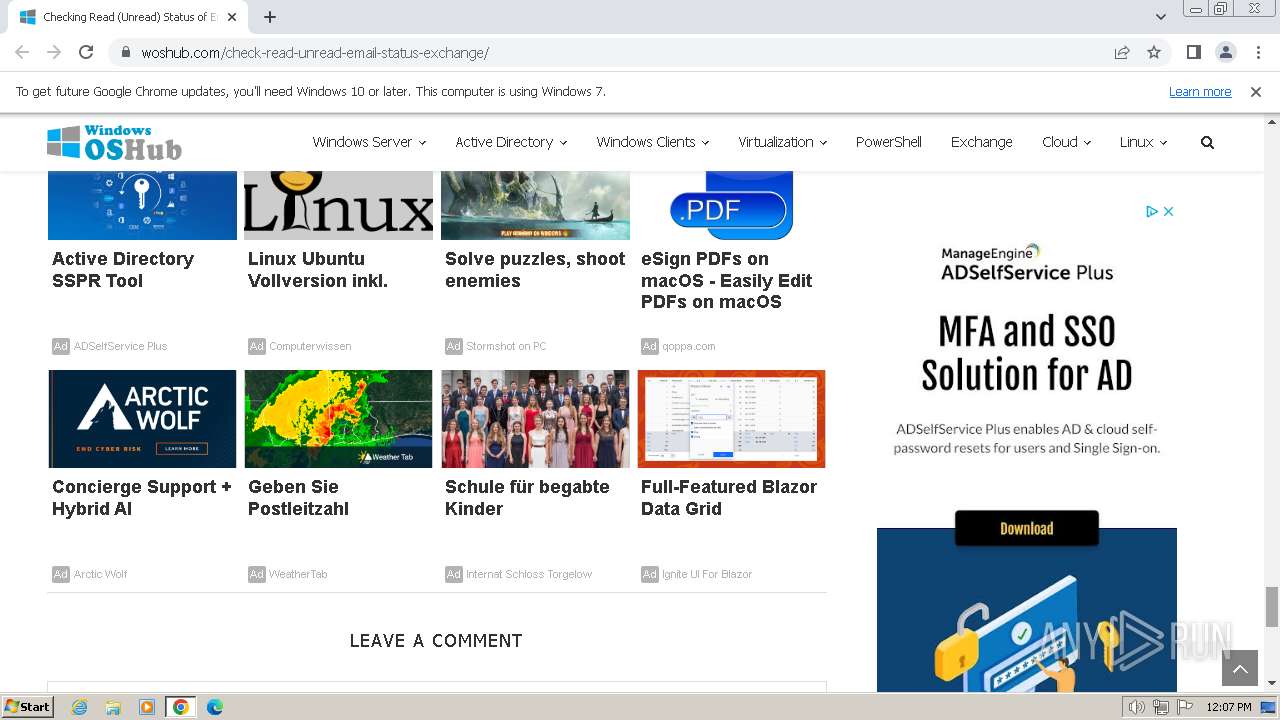
Task: Open Geben Sie Postleitzahl ad
Action: tap(298, 498)
